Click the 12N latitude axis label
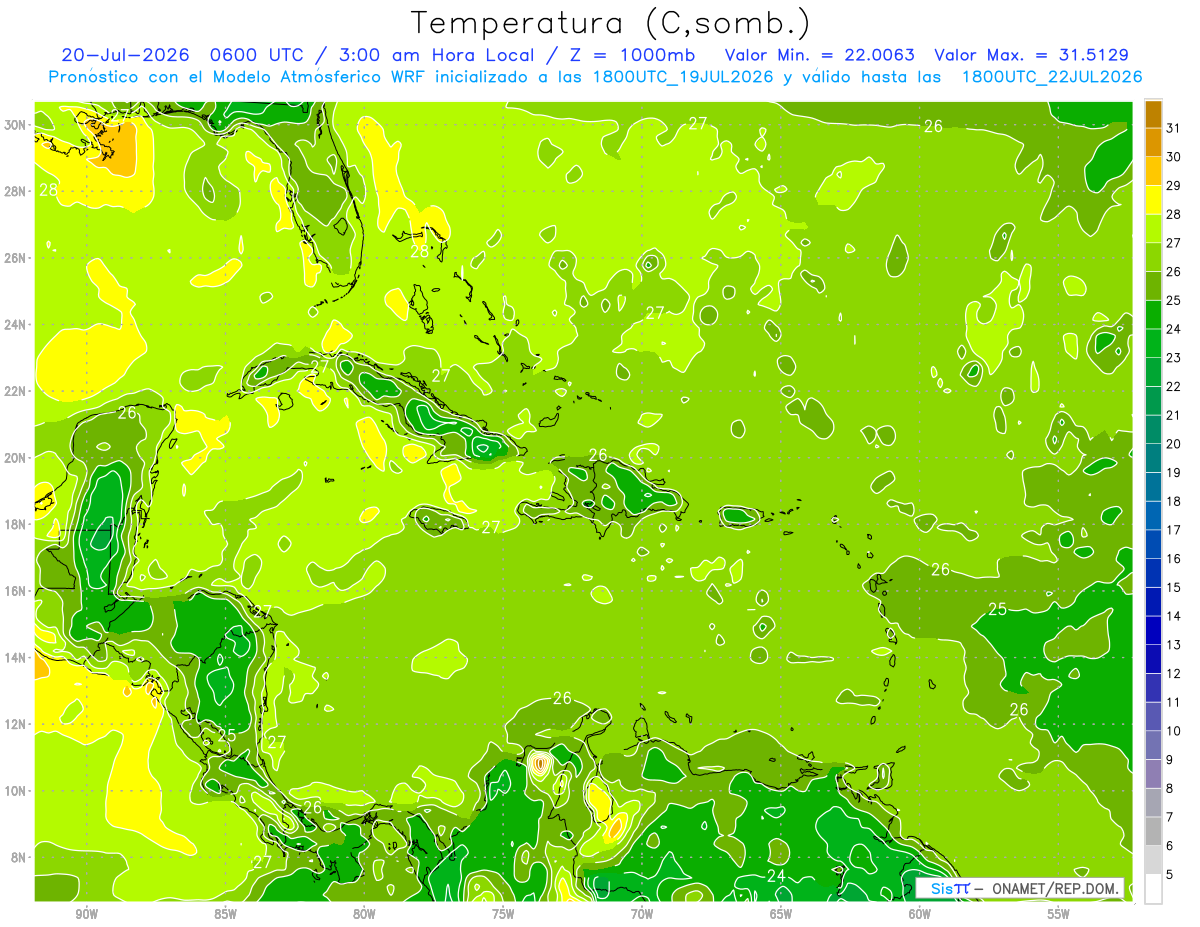The image size is (1200, 927). pos(15,723)
